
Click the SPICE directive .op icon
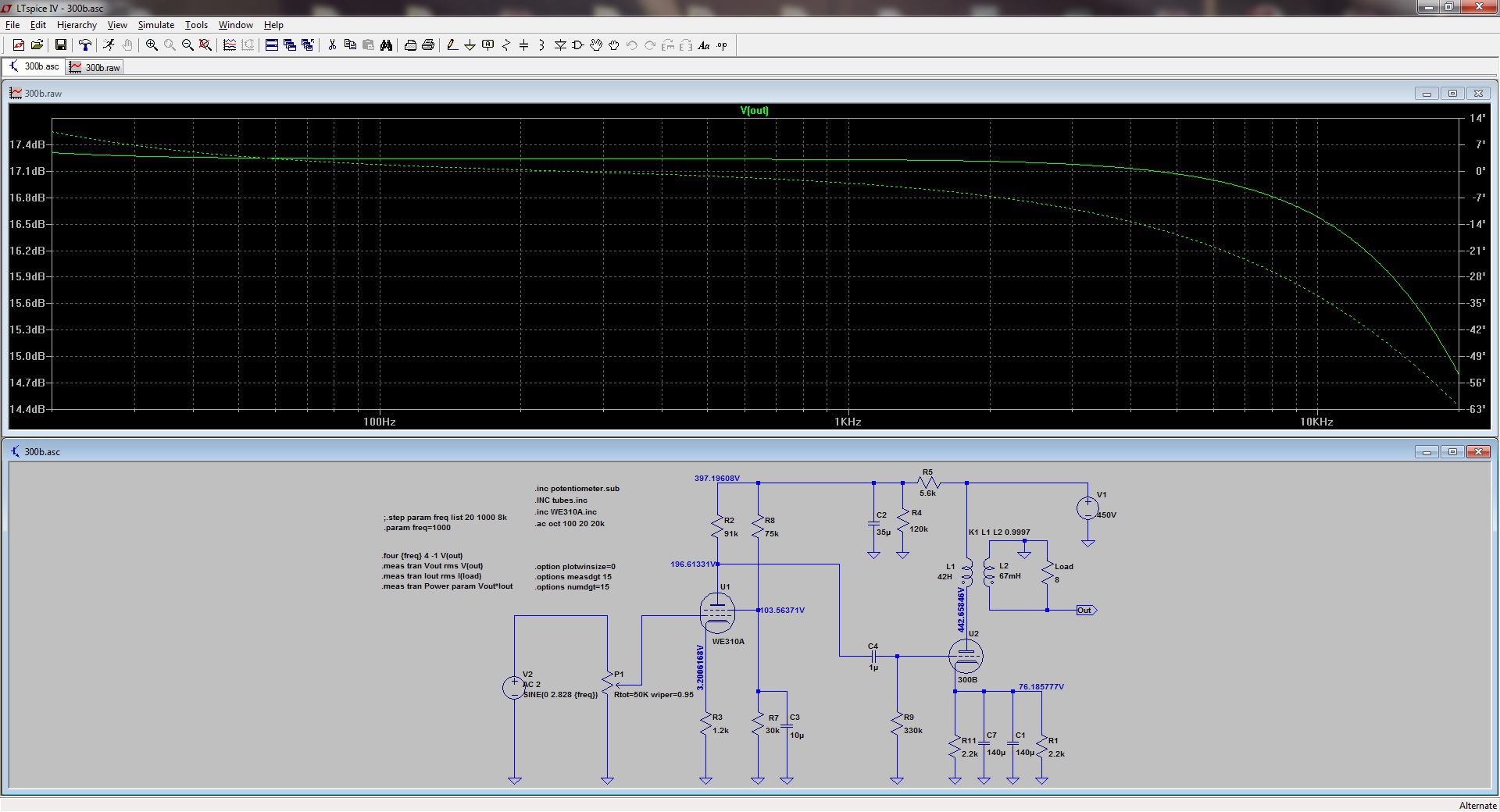722,45
